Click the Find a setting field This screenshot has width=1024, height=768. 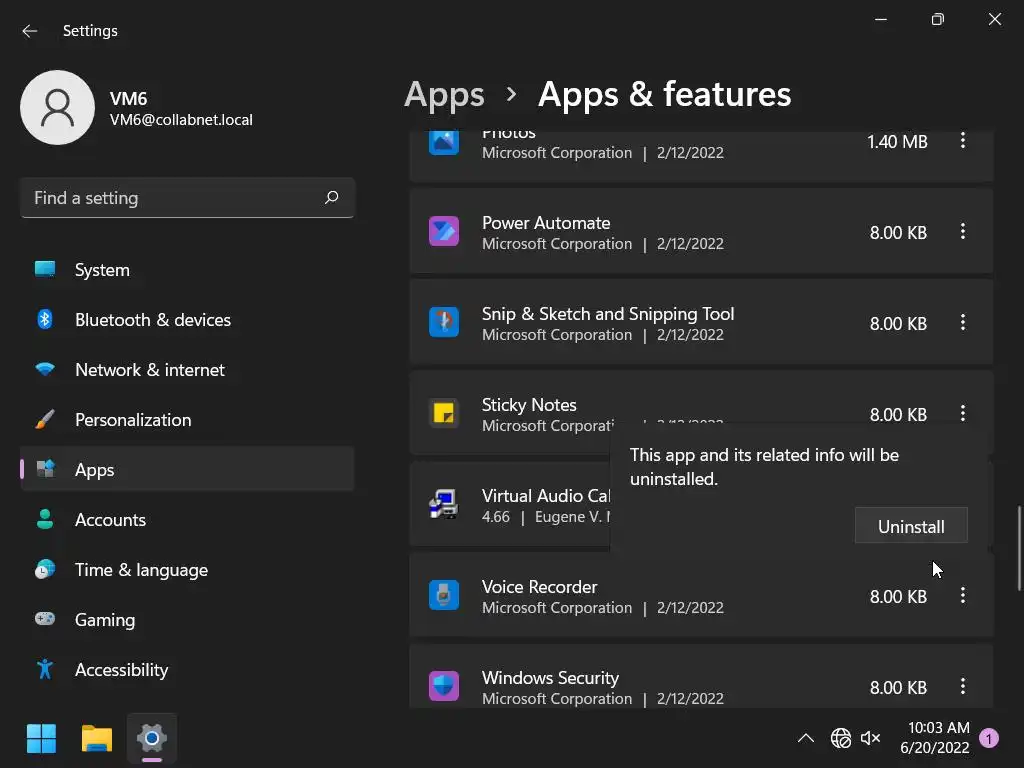pos(175,198)
